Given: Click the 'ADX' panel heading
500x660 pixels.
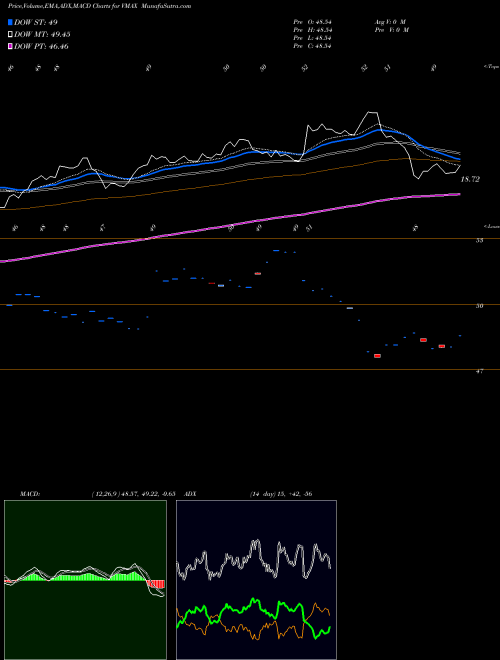Looking at the screenshot, I should [190, 494].
